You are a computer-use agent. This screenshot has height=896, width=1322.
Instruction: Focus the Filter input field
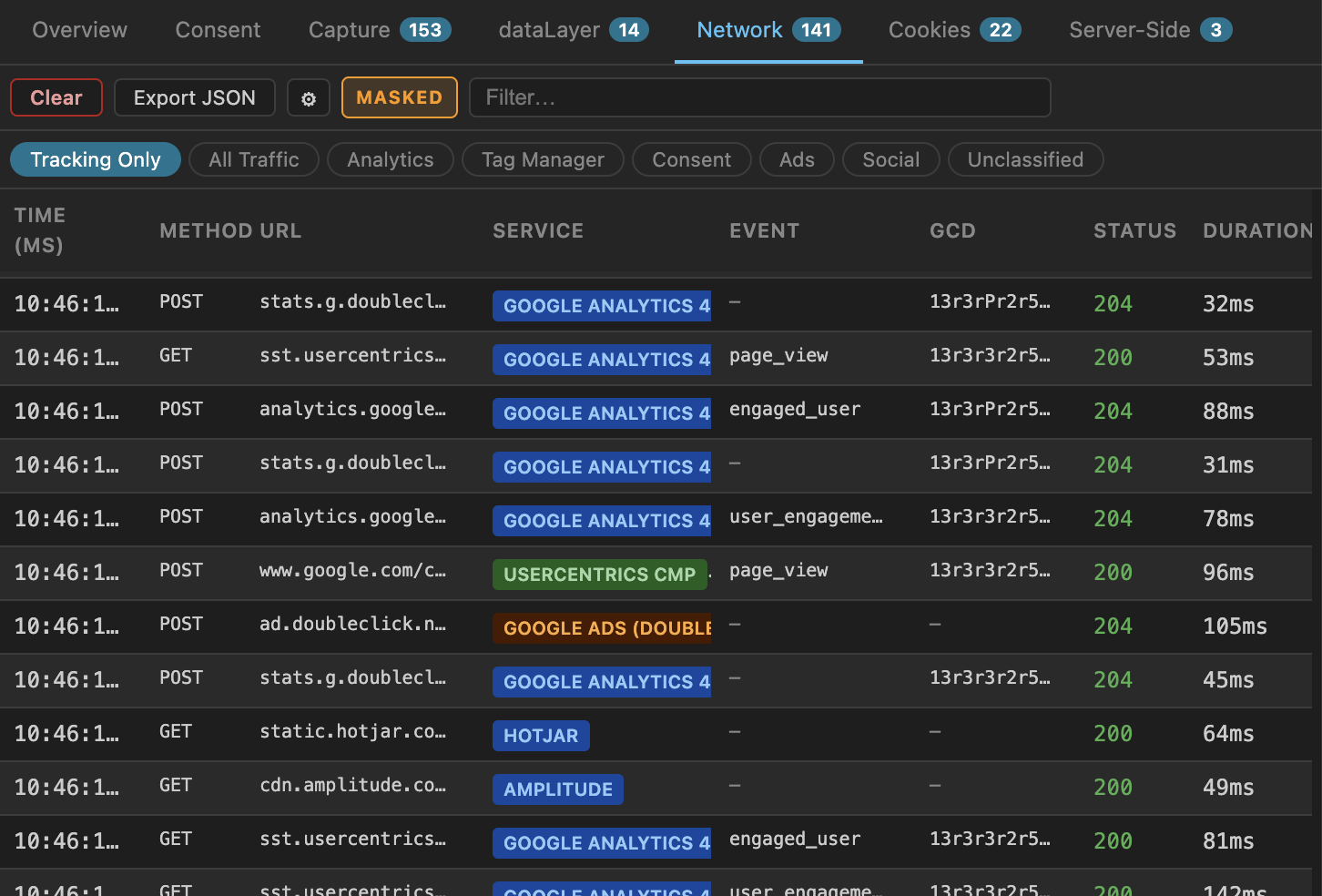(760, 97)
